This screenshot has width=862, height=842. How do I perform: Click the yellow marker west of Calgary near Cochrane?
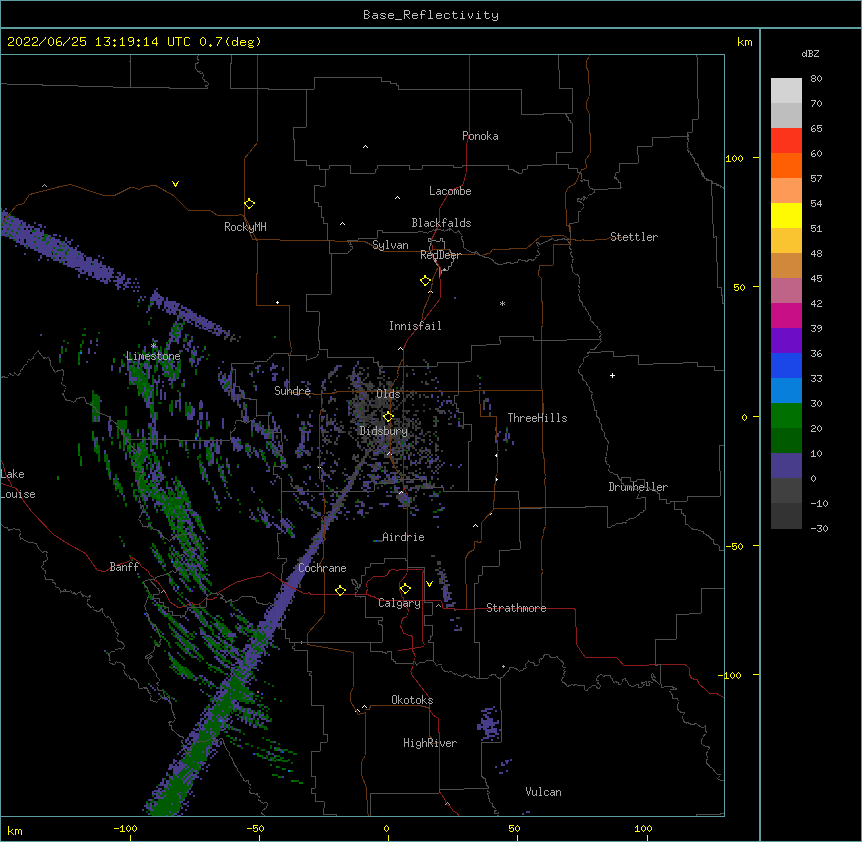point(340,590)
